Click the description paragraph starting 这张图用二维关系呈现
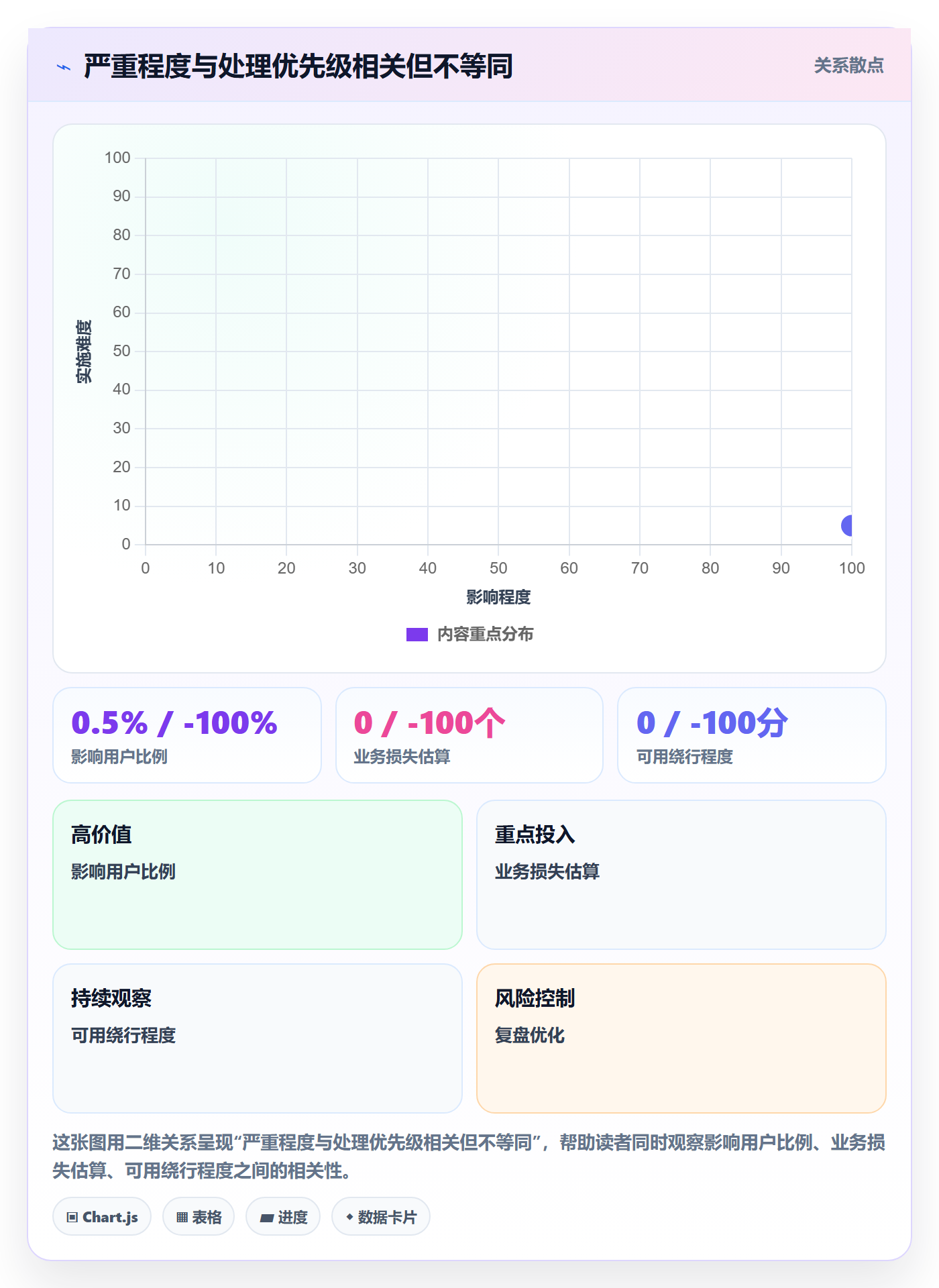The image size is (939, 1288). click(469, 1157)
